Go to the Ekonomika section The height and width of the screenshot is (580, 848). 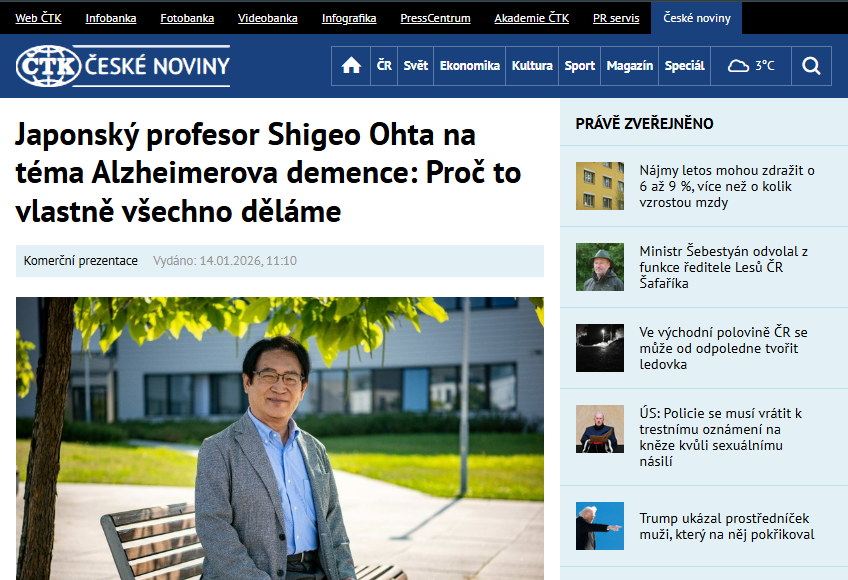coord(469,66)
